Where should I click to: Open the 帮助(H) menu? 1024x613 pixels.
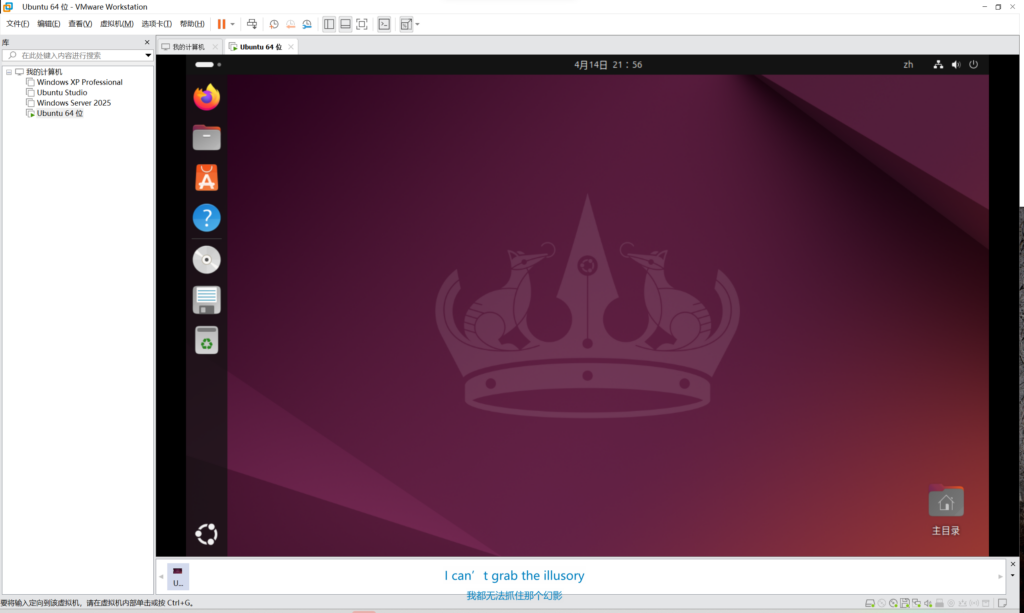(192, 24)
